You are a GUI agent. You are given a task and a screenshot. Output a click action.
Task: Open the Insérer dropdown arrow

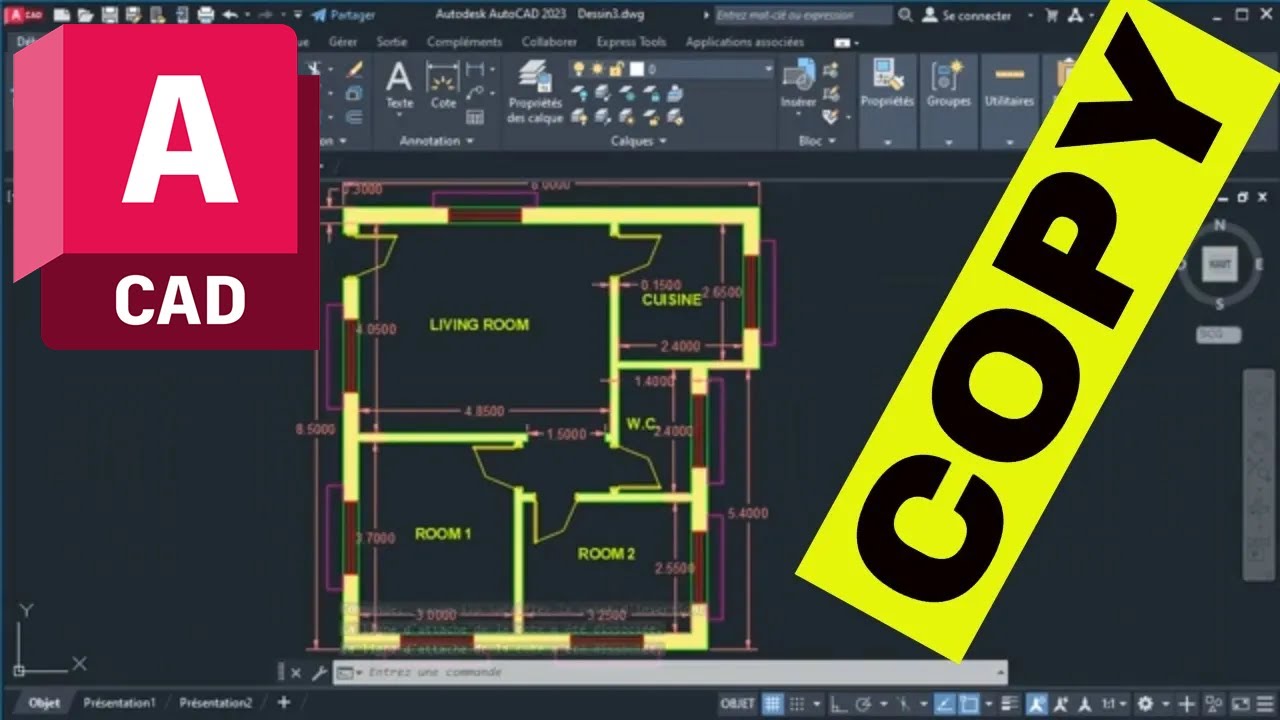click(x=798, y=116)
